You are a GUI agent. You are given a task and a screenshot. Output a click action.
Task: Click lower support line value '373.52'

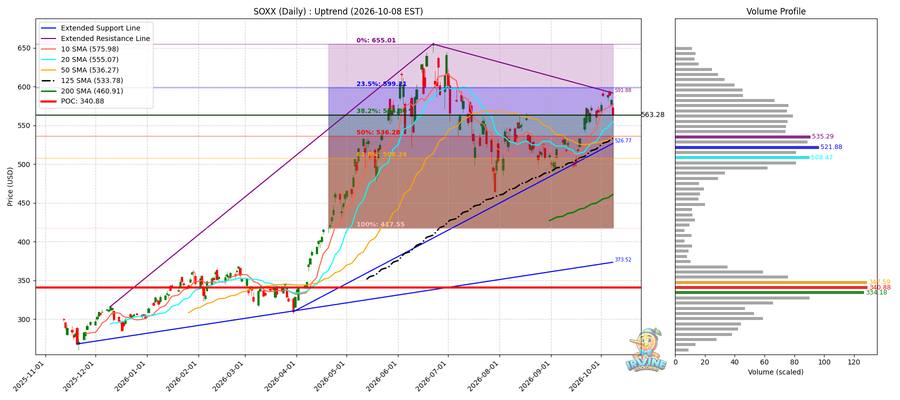623,260
